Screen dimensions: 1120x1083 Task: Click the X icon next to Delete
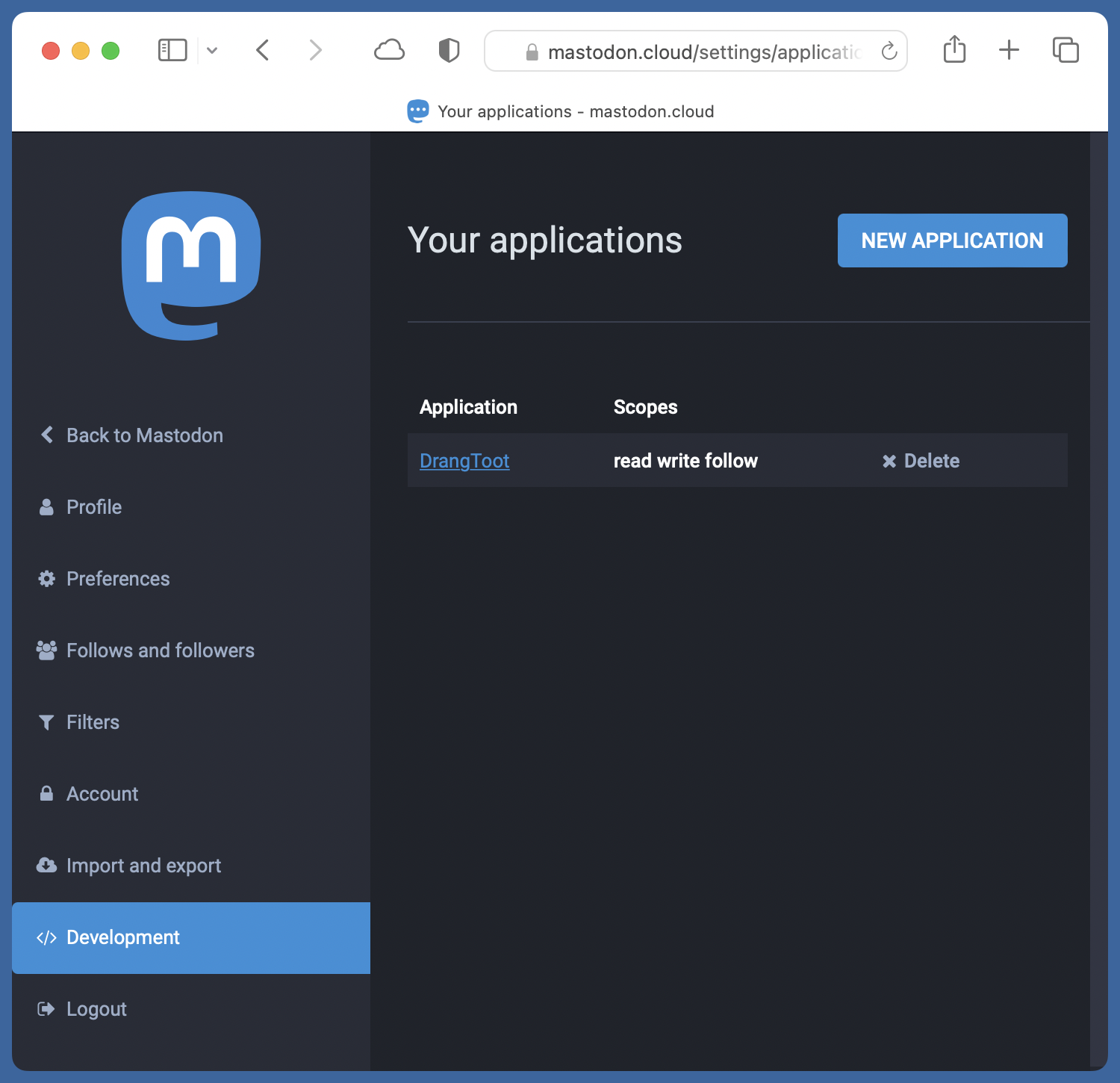coord(889,462)
